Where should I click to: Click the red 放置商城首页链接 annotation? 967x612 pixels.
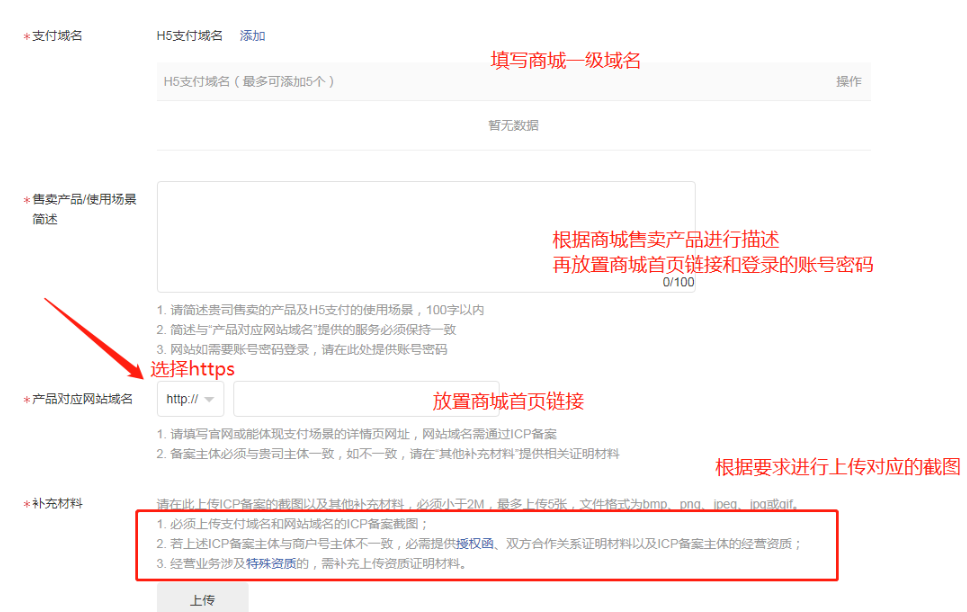pos(508,401)
